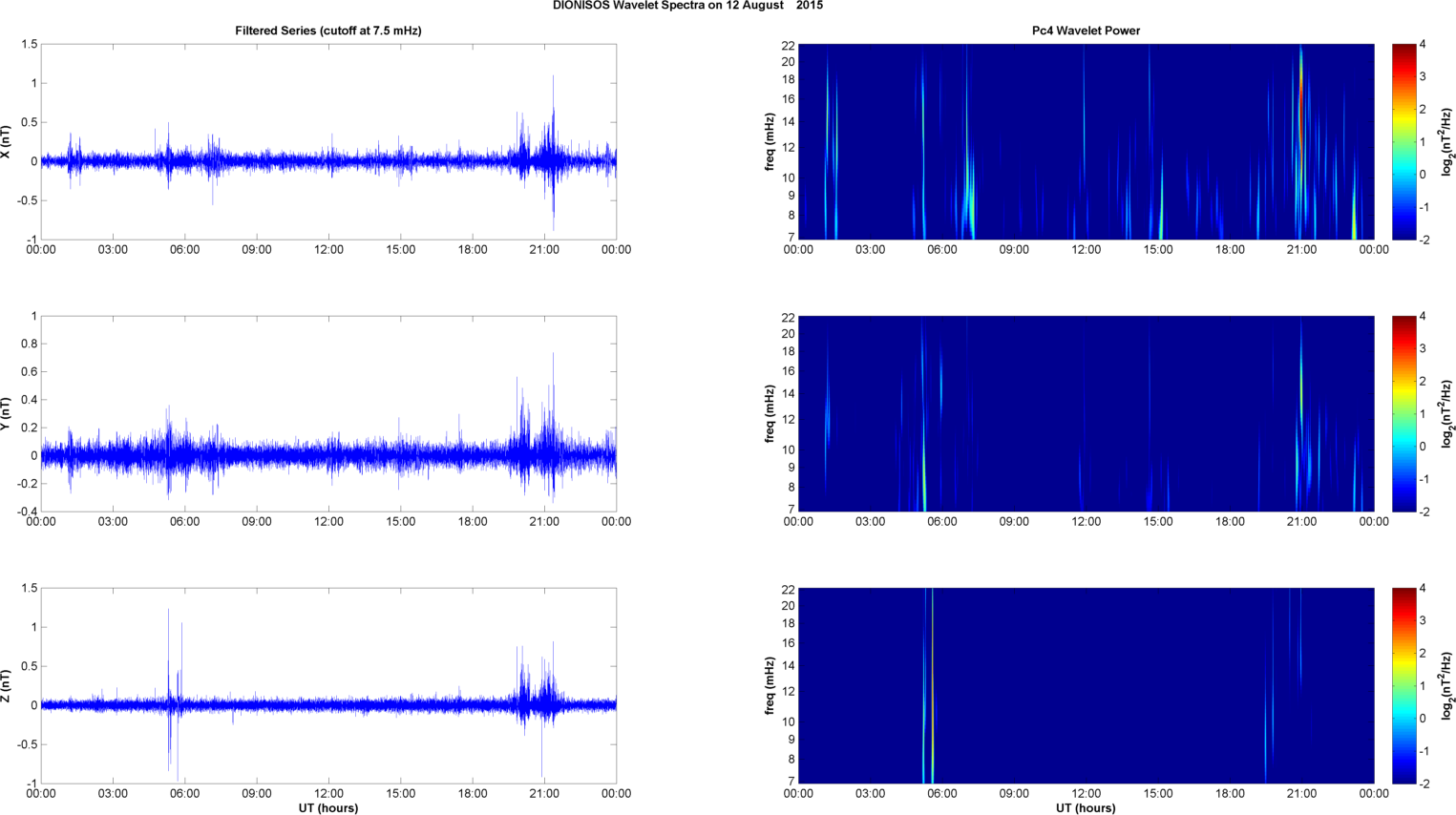The image size is (1456, 815).
Task: Click the color bar next to the bottom spectrogram
Action: point(1403,686)
